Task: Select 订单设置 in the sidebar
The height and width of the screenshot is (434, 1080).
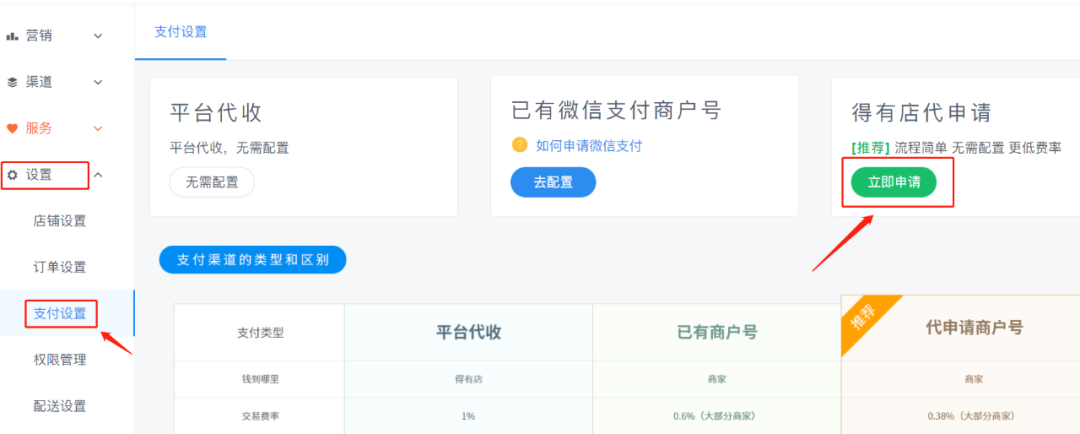Action: [60, 267]
